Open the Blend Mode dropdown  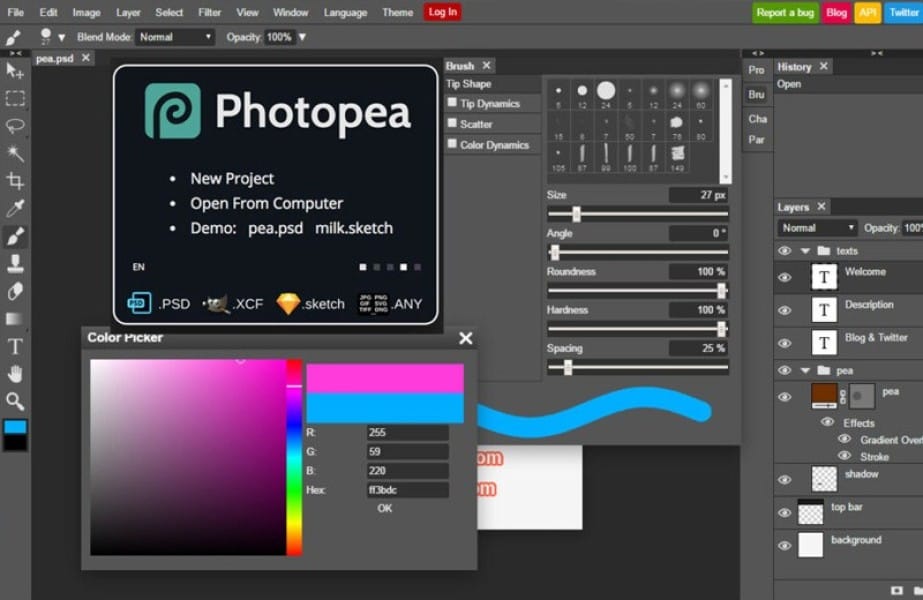[x=174, y=36]
